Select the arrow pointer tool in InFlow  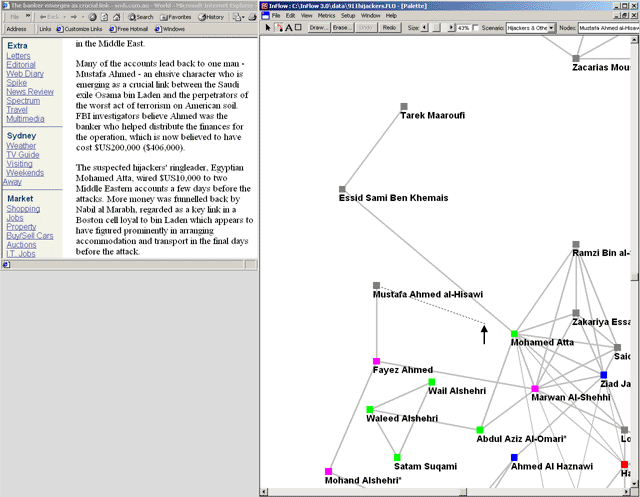[x=268, y=28]
